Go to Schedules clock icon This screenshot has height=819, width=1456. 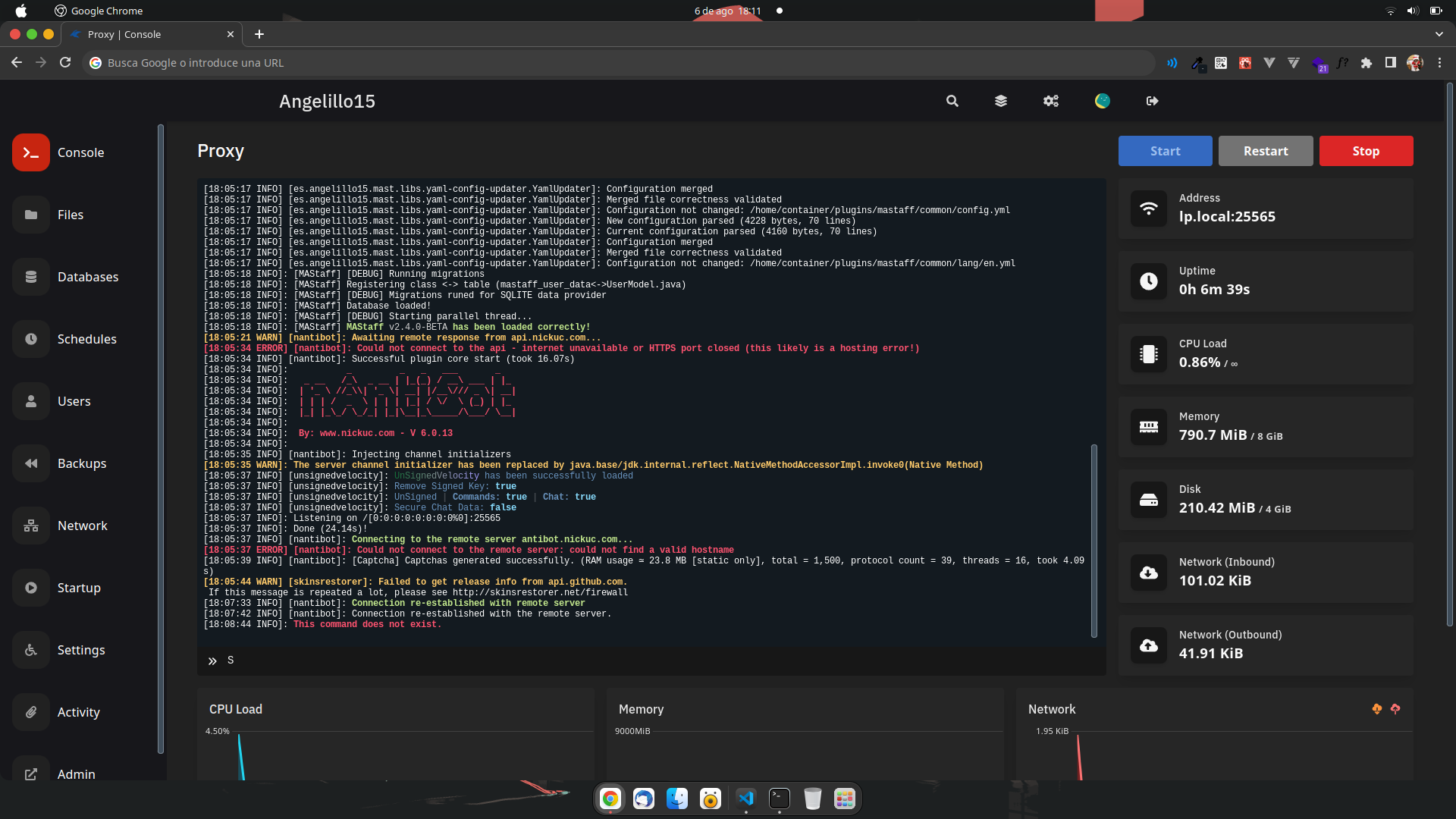pos(31,339)
